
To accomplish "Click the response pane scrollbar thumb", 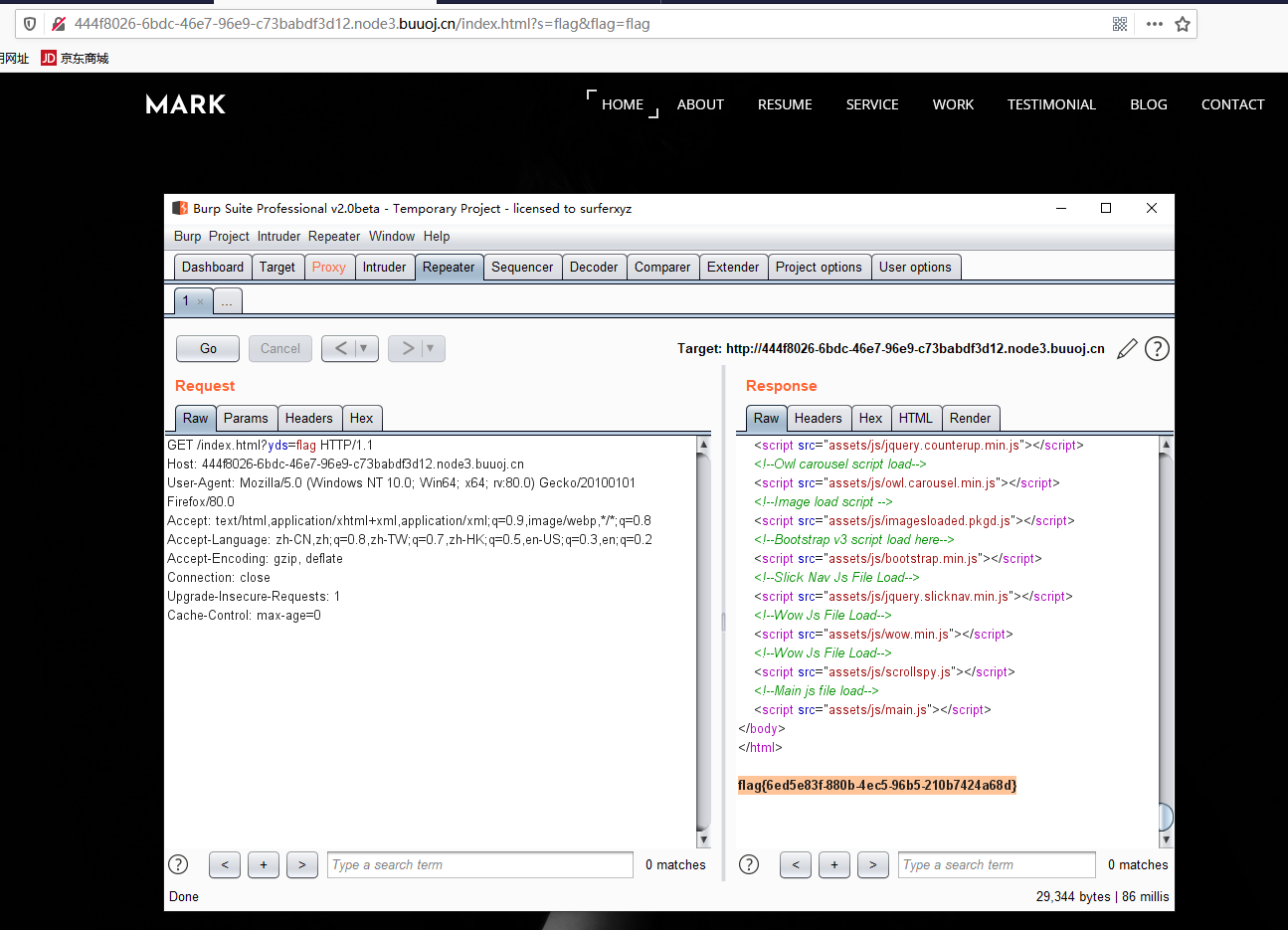I will click(1167, 817).
